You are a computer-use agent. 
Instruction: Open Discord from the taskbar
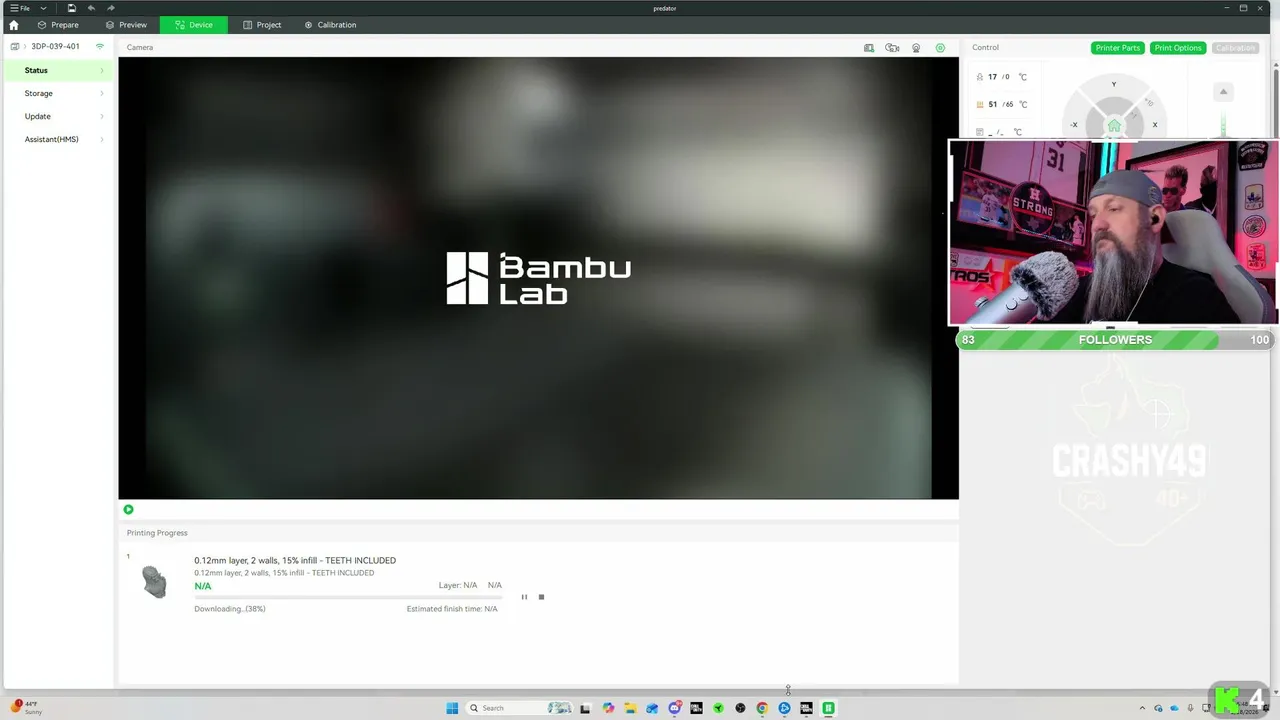point(674,708)
